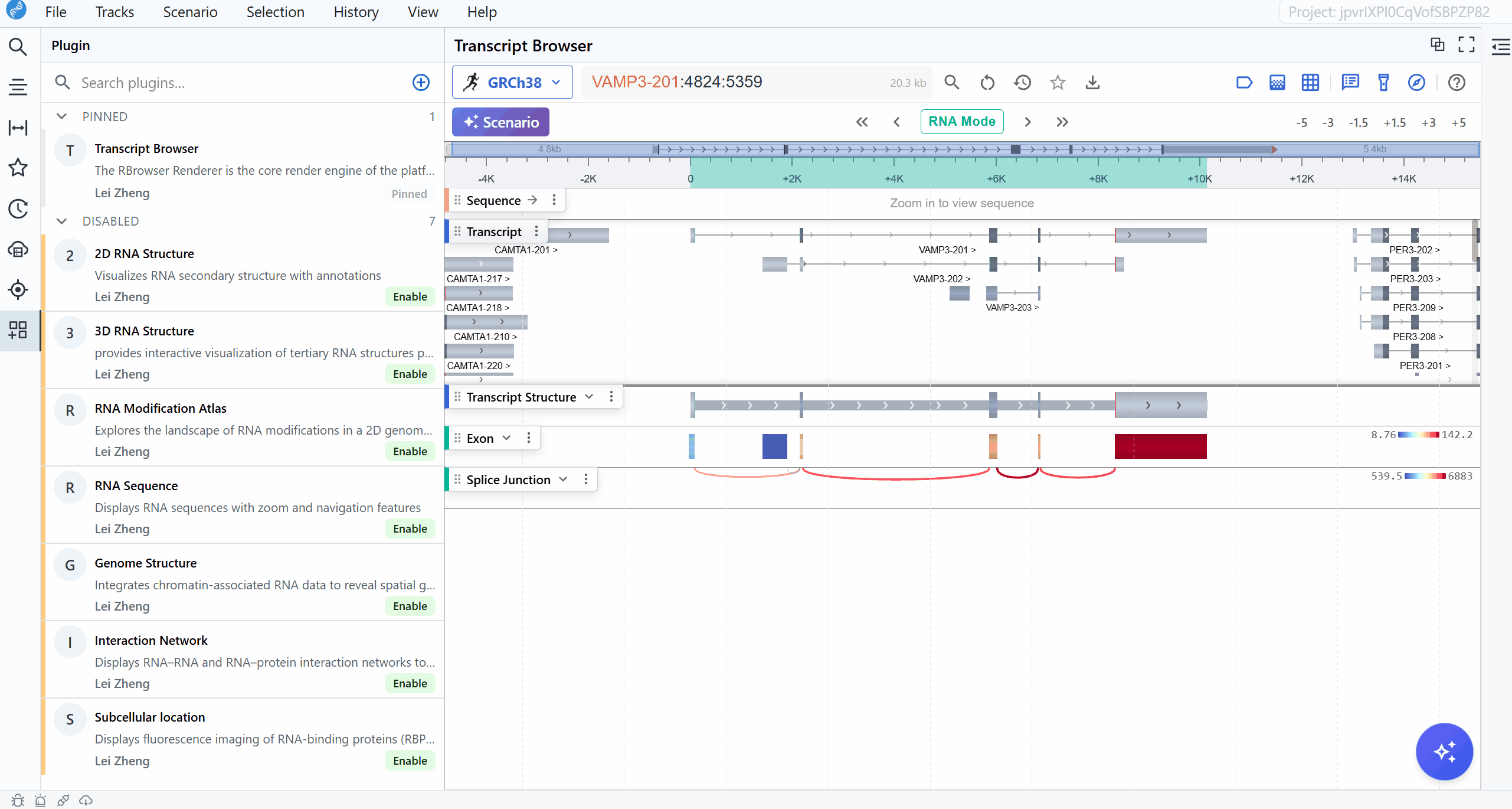Click the purple Scenario button
Image resolution: width=1512 pixels, height=809 pixels.
pos(500,122)
